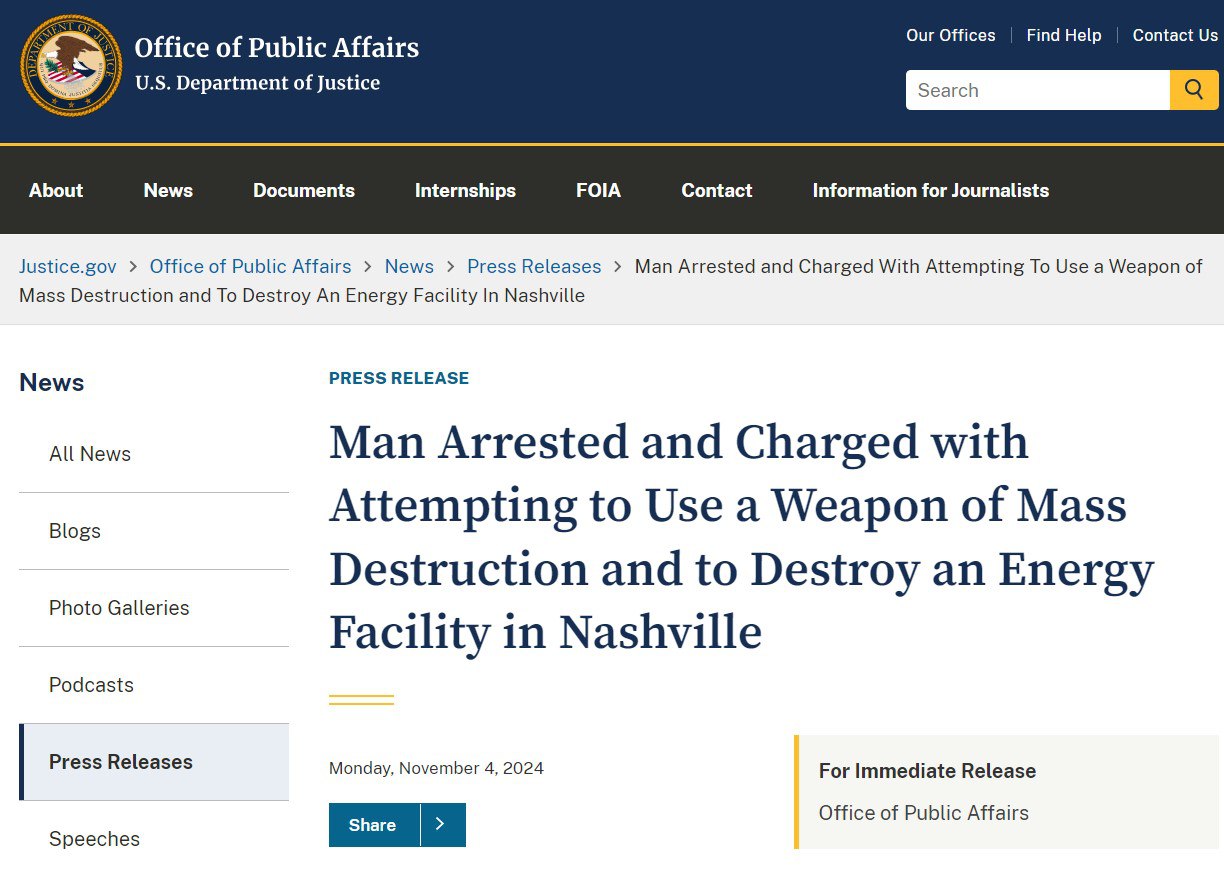The image size is (1224, 877).
Task: Click Office of Public Affairs breadcrumb
Action: click(250, 266)
